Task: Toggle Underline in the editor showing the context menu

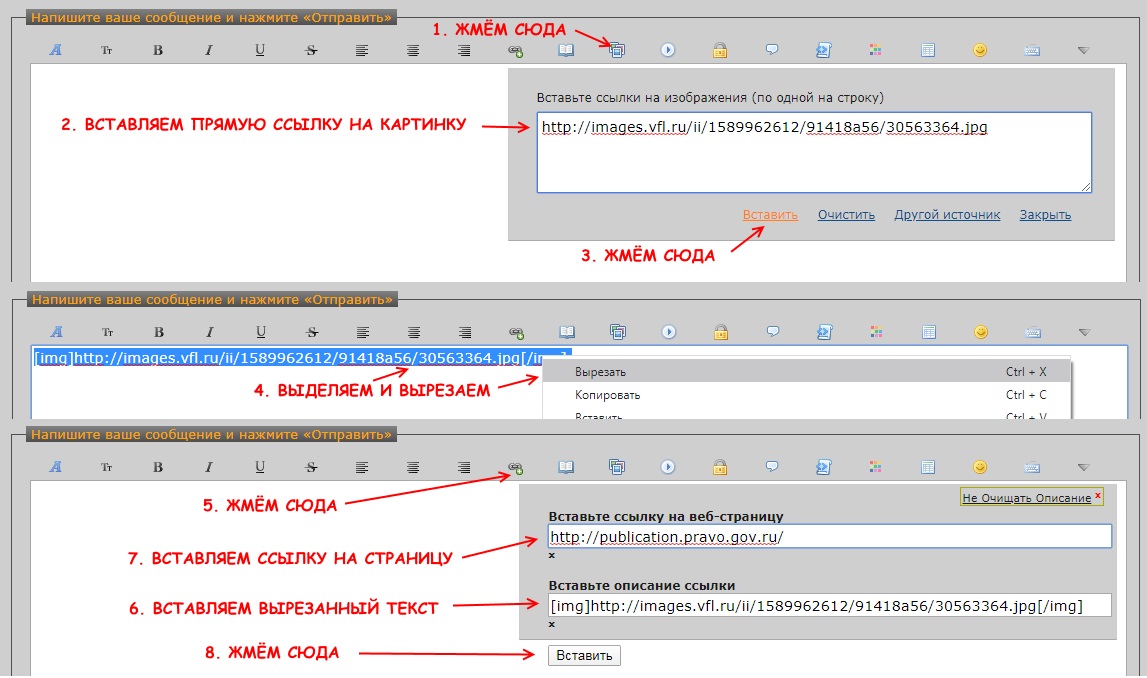Action: [260, 332]
